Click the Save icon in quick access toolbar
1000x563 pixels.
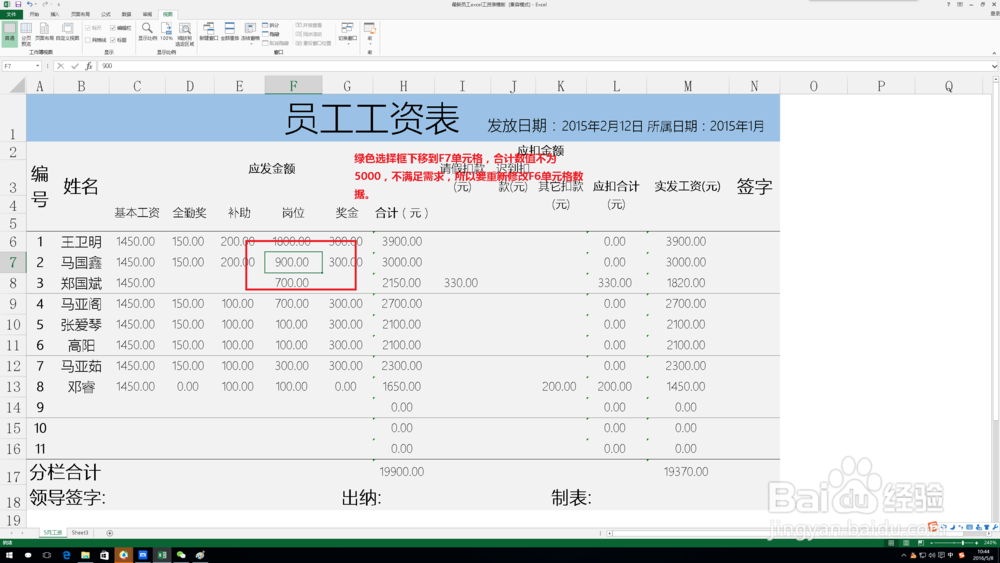click(18, 4)
